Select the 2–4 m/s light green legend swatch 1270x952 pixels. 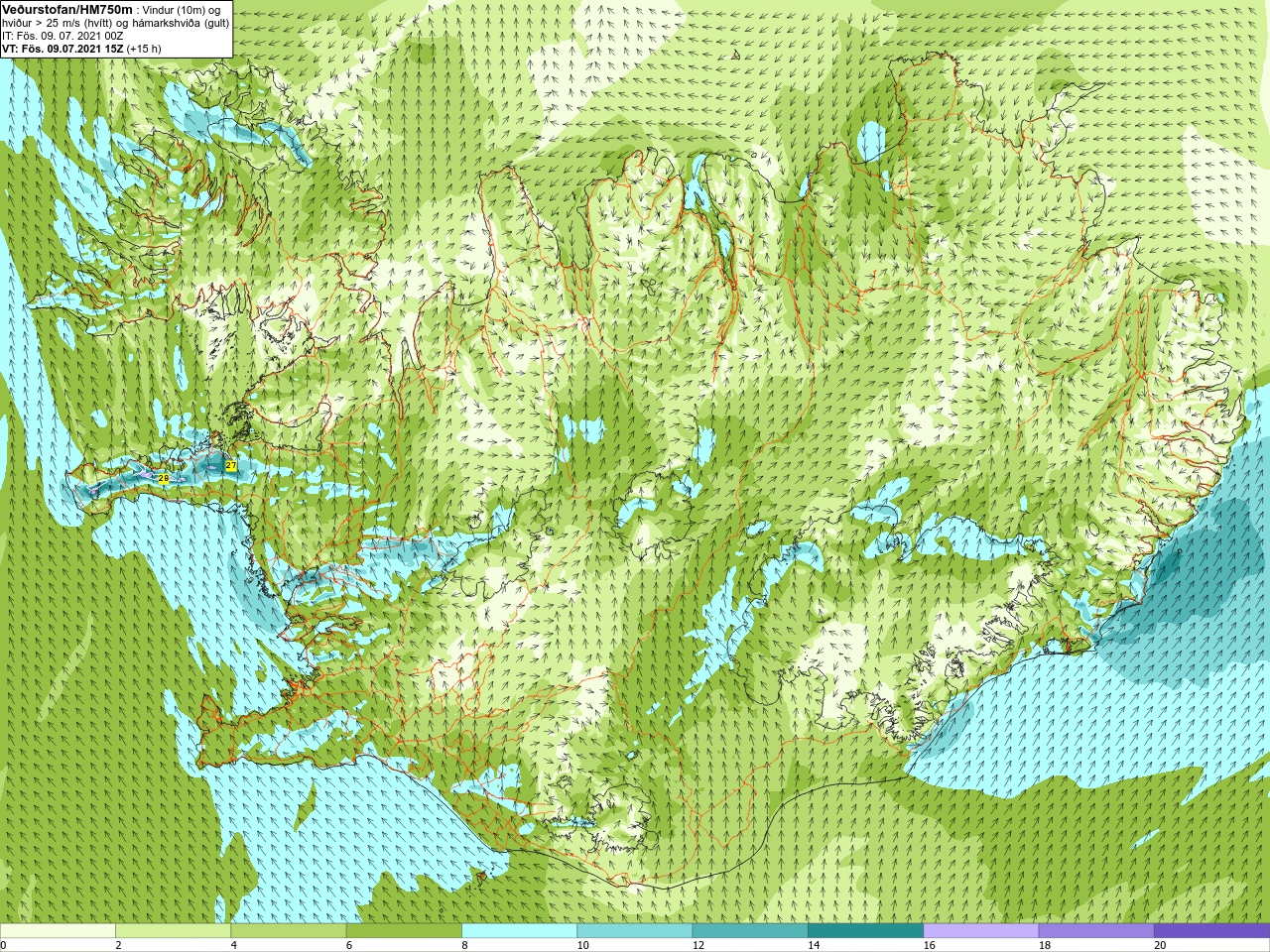(173, 931)
